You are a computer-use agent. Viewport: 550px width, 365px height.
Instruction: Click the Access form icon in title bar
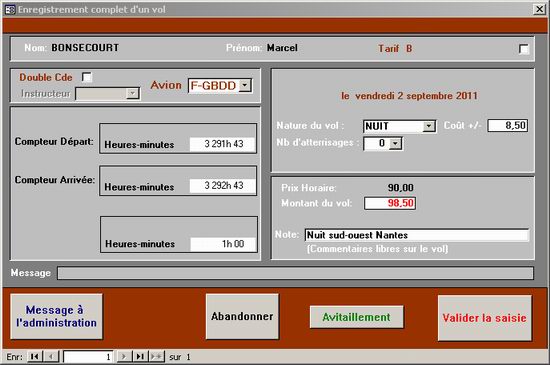(10, 9)
